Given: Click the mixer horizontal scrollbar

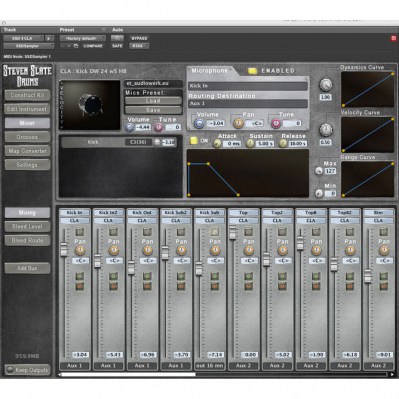Looking at the screenshot, I should [x=129, y=375].
